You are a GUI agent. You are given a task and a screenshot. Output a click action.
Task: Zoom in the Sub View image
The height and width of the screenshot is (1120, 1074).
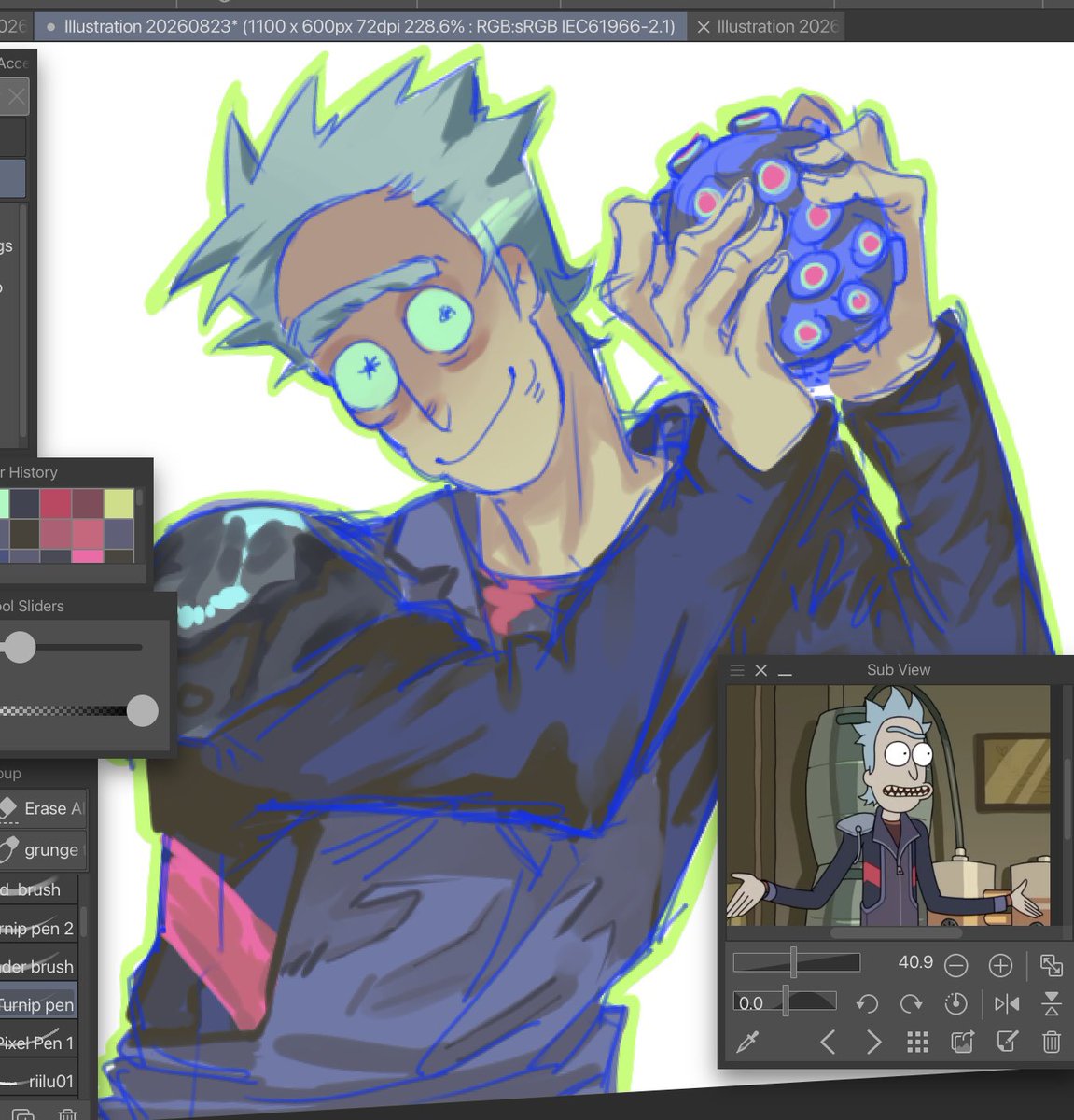(x=1000, y=965)
